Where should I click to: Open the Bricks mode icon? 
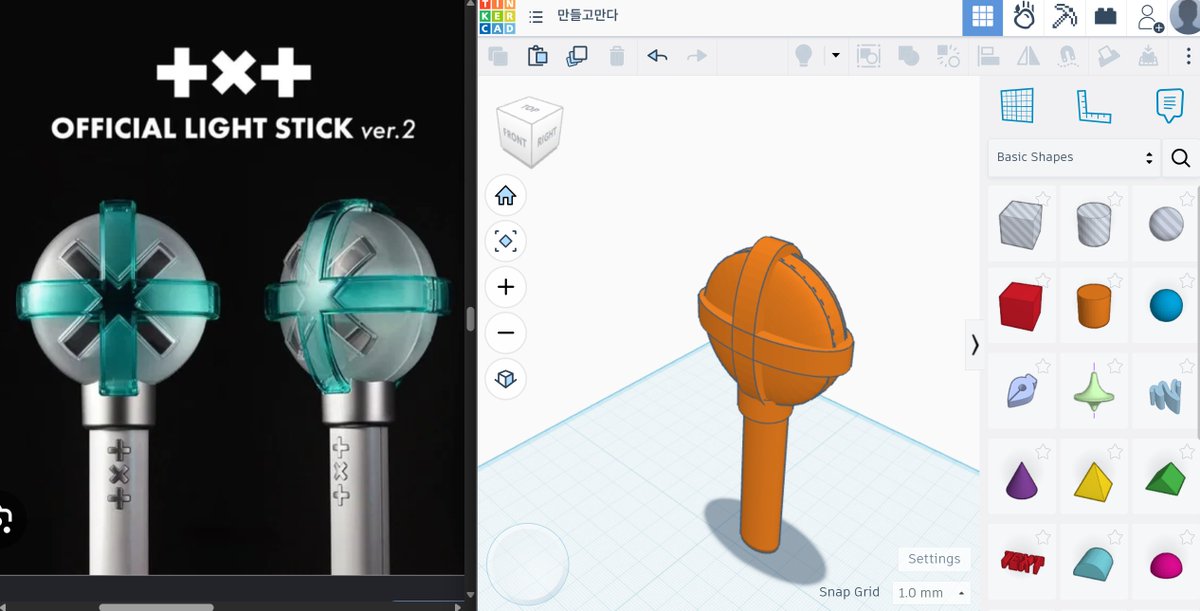pyautogui.click(x=1105, y=17)
